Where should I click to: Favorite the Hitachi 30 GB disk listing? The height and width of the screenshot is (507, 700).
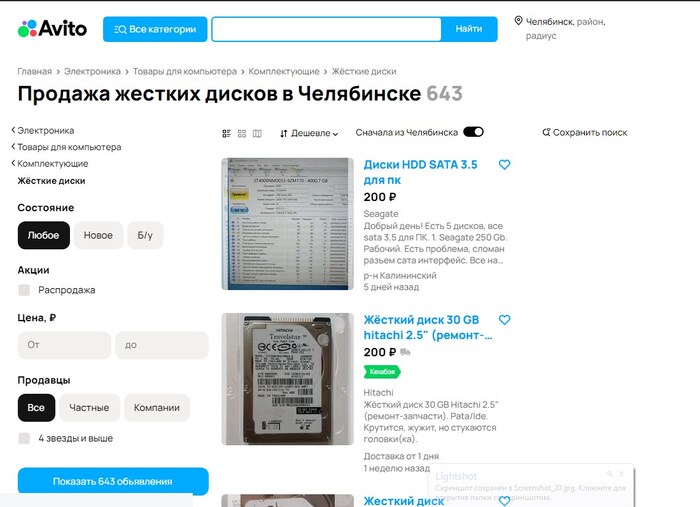(x=504, y=320)
